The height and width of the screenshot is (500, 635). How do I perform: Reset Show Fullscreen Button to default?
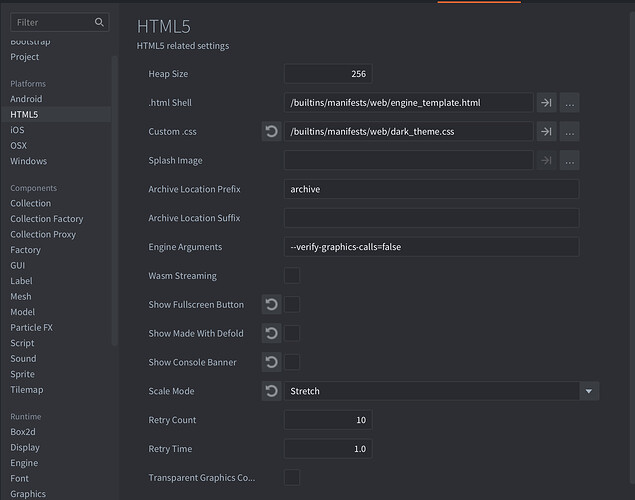pos(271,304)
